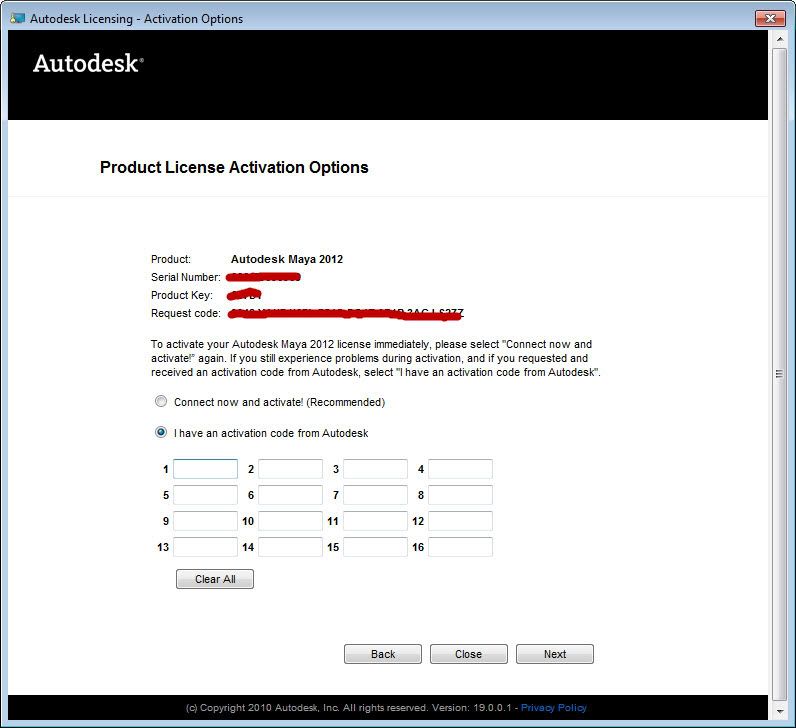796x728 pixels.
Task: Click the Product License Activation Options heading
Action: 234,167
